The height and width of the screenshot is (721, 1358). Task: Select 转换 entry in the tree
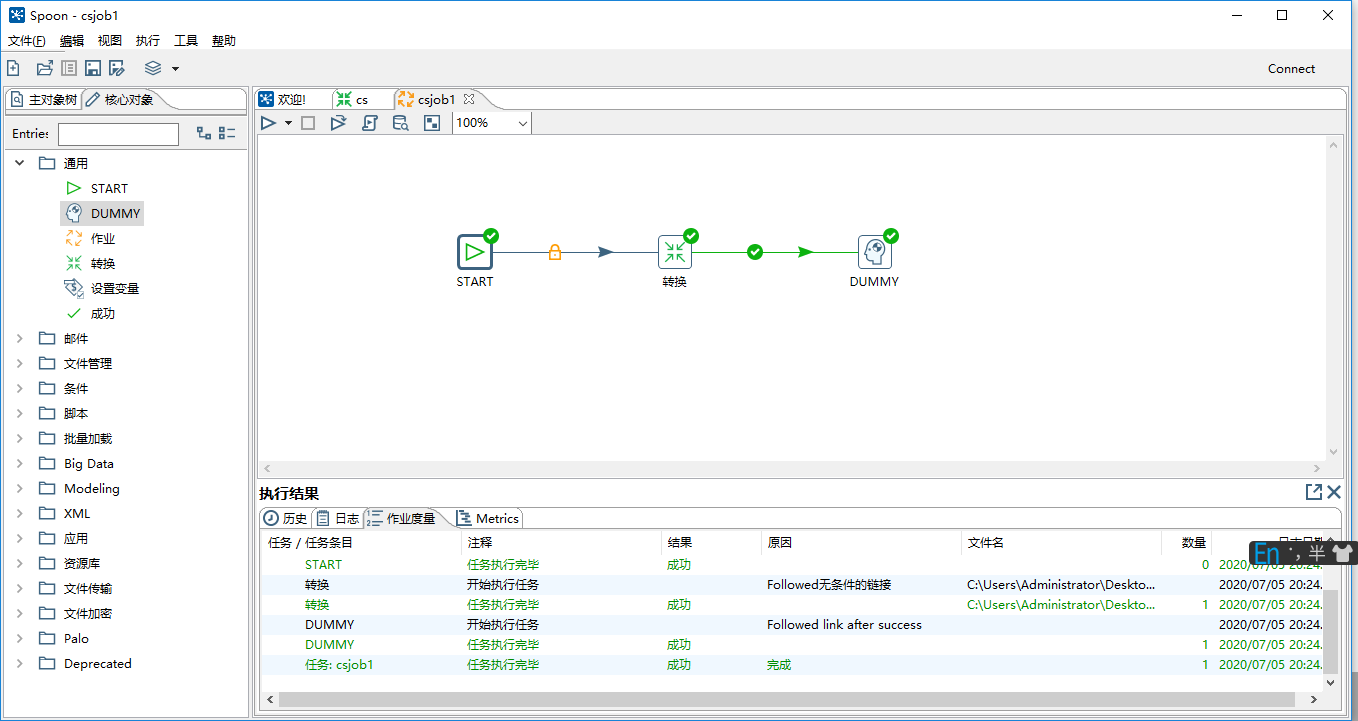[103, 263]
